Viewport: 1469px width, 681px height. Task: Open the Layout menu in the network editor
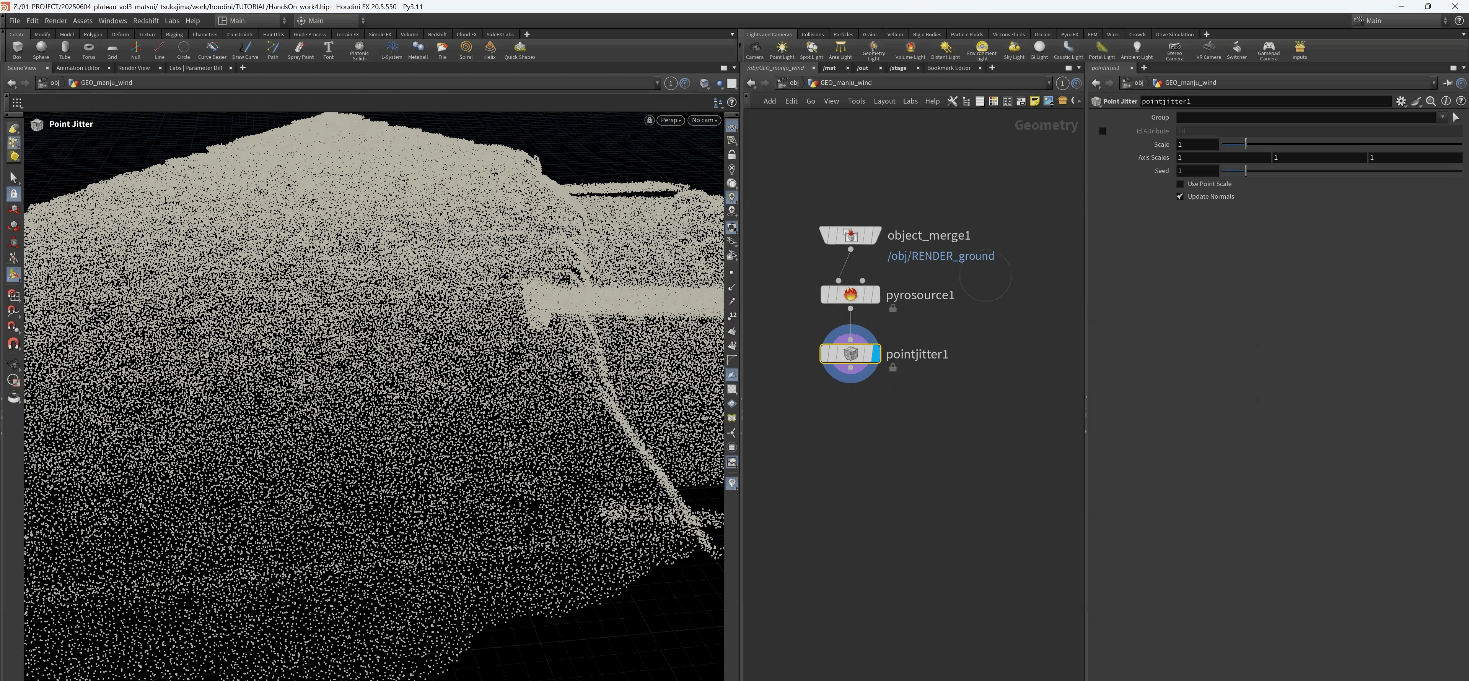(x=884, y=101)
